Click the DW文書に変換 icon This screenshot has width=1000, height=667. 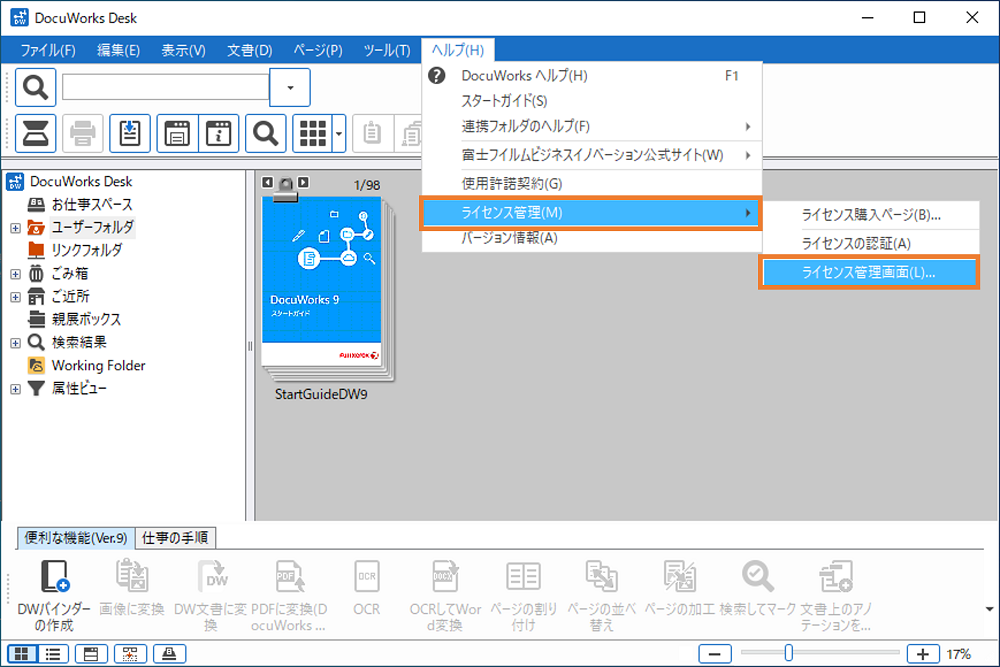[211, 575]
